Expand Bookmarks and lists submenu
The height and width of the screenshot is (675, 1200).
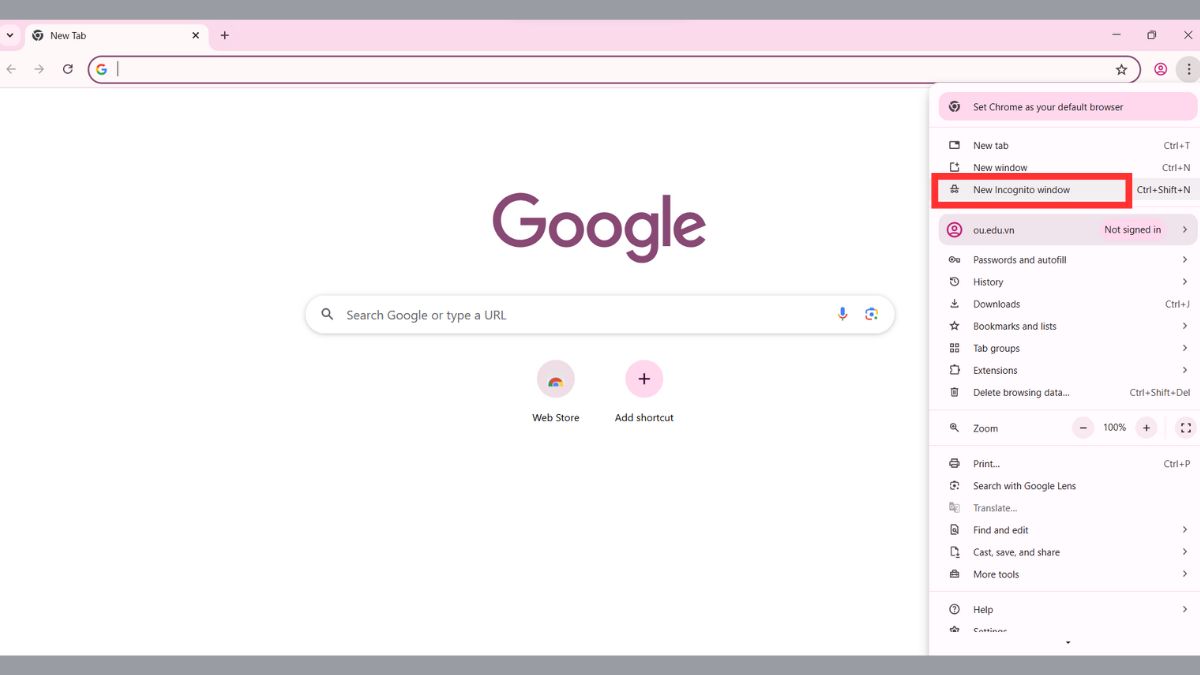coord(1067,326)
